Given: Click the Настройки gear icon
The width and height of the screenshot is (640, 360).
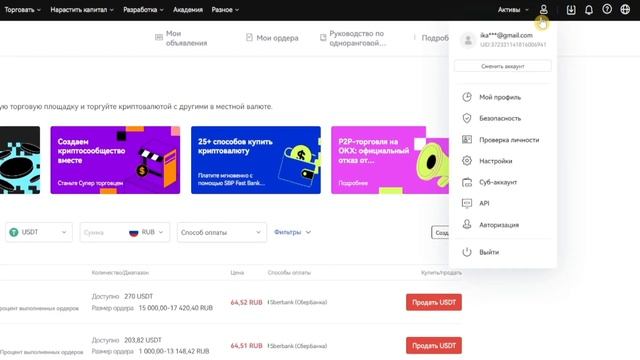Looking at the screenshot, I should [467, 161].
